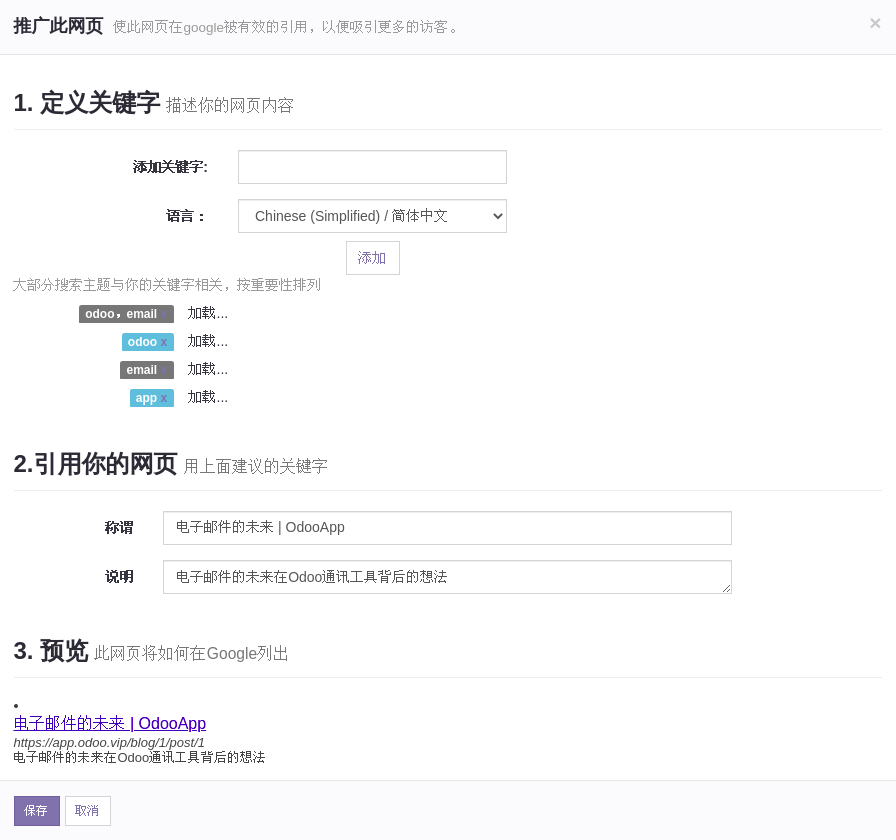
Task: Click the 保存 button
Action: [x=37, y=810]
